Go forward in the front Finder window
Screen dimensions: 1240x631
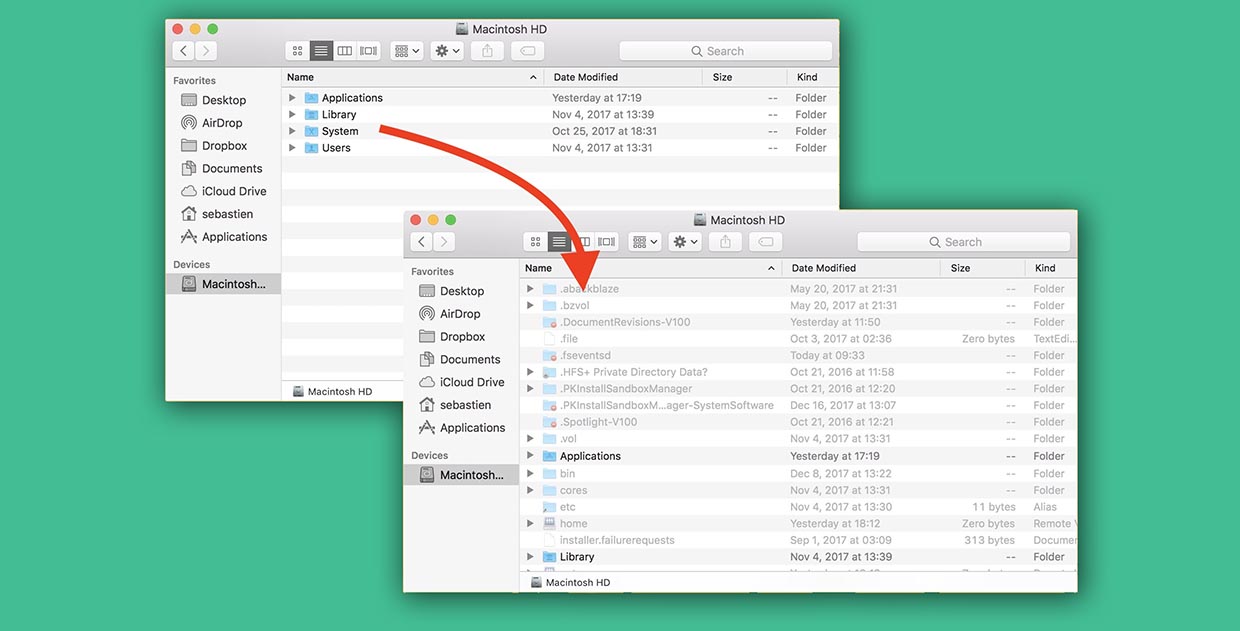click(x=444, y=242)
